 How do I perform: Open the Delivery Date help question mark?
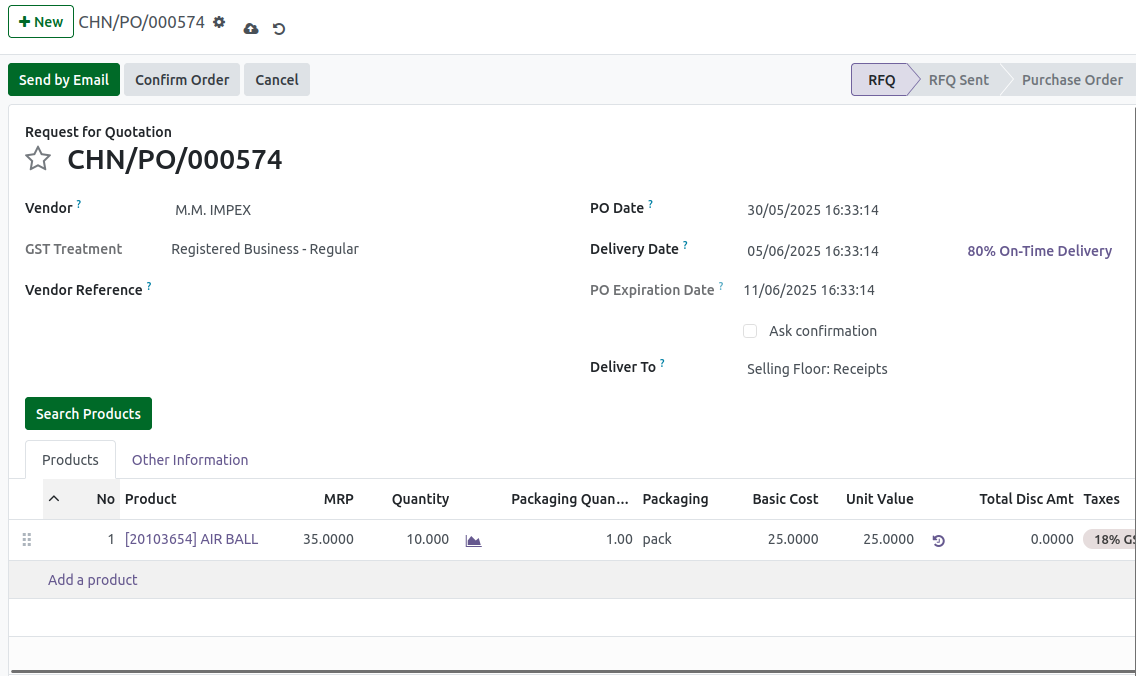click(x=685, y=245)
